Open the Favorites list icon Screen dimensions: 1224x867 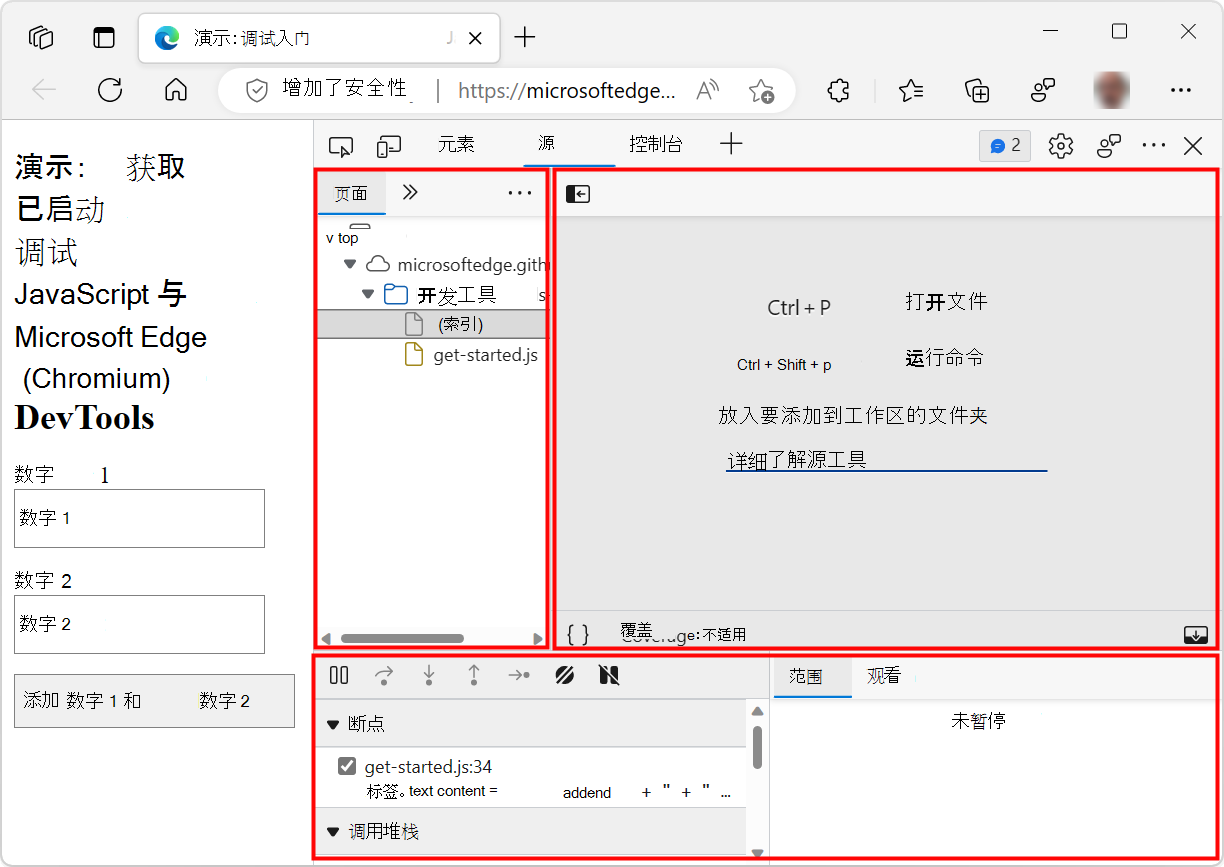[910, 90]
